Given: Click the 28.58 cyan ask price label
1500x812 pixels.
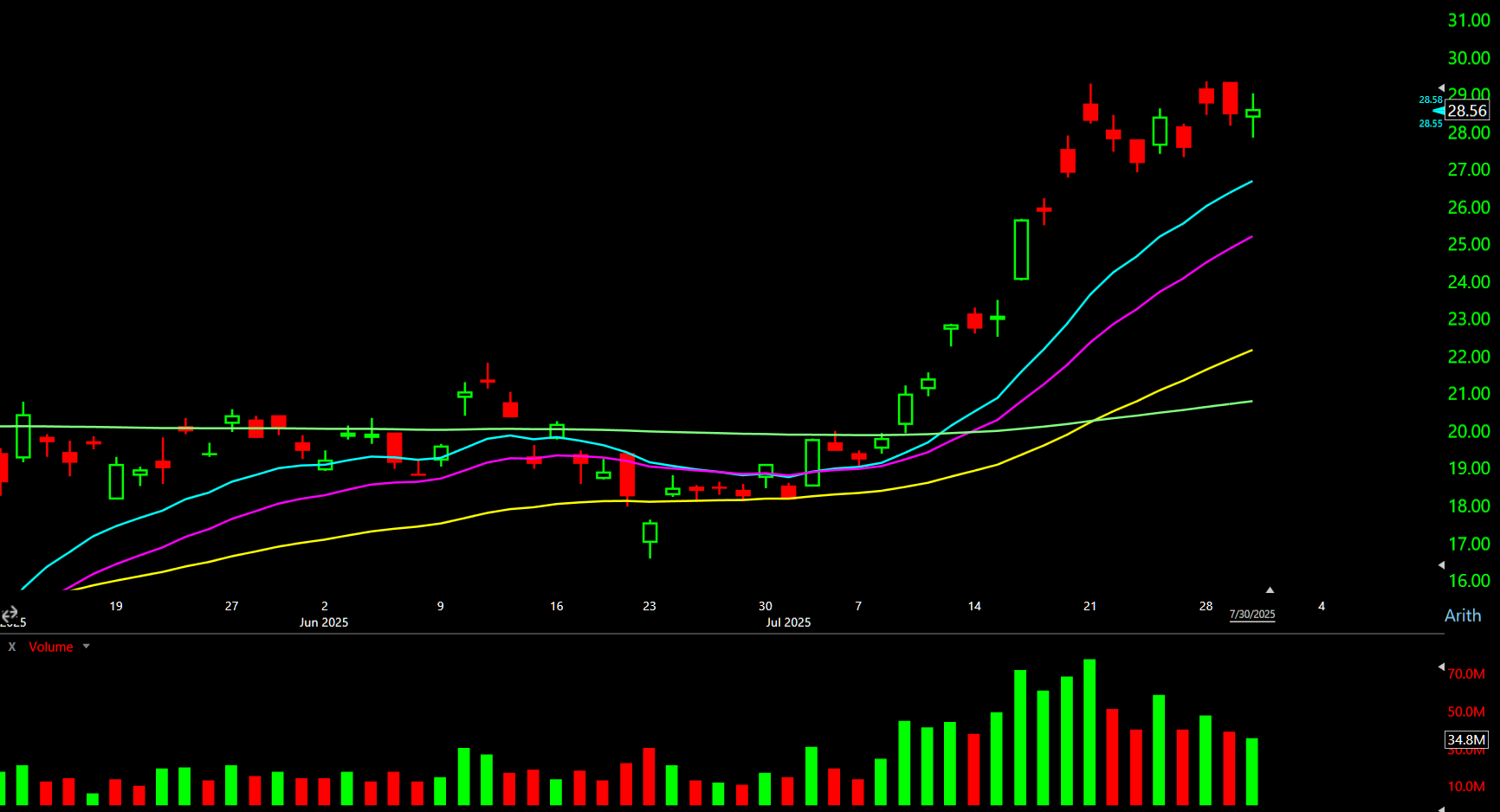Looking at the screenshot, I should pos(1430,100).
